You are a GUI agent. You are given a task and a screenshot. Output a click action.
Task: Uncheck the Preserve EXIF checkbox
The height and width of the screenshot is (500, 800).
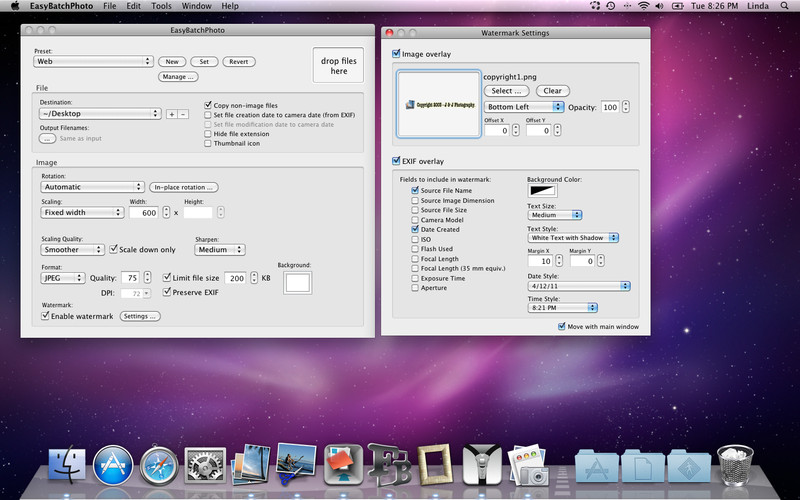pos(167,292)
